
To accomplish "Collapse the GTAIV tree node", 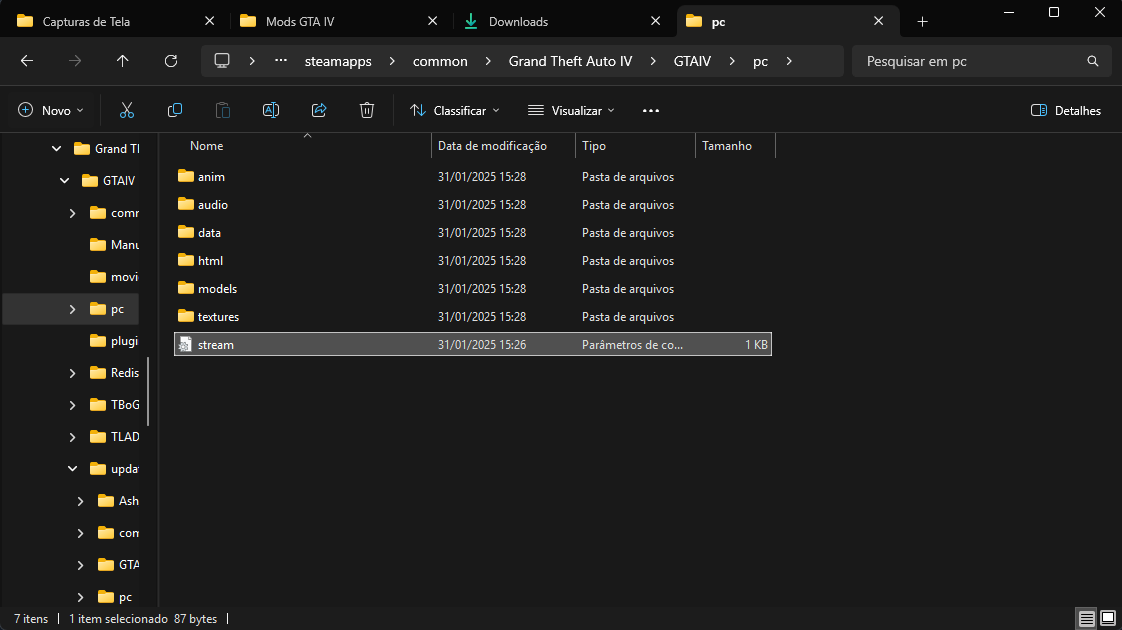I will click(x=65, y=181).
